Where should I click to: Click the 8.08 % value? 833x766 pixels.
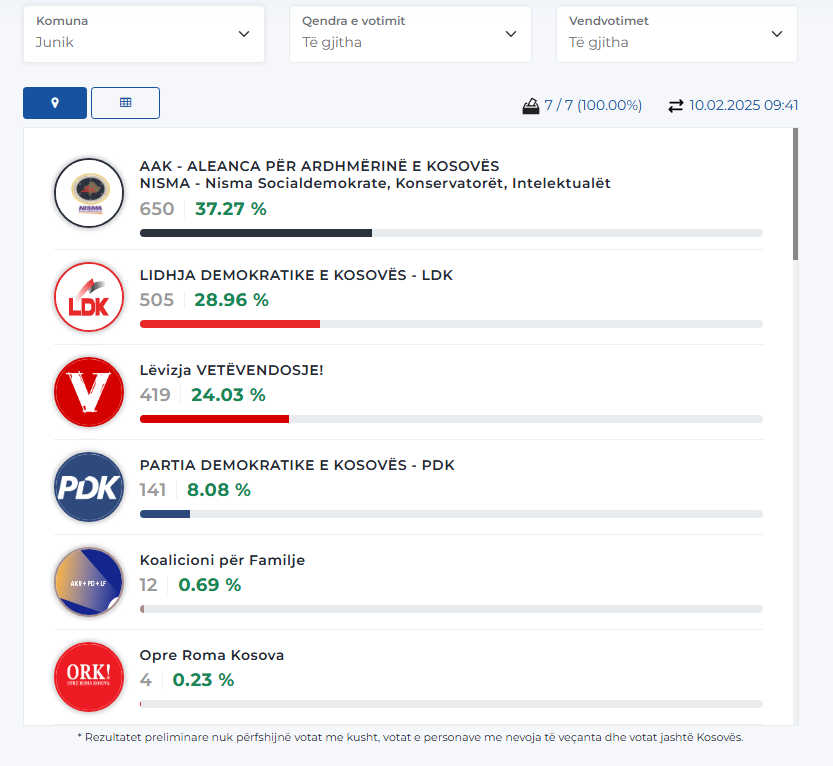point(219,490)
